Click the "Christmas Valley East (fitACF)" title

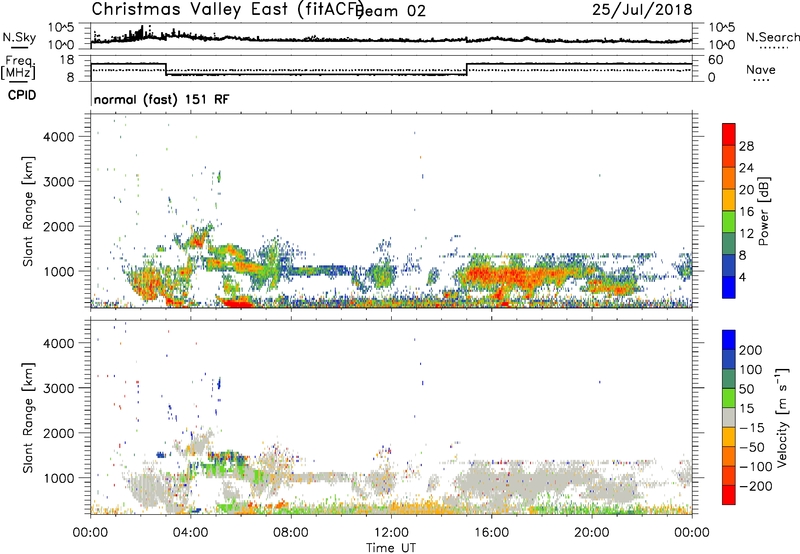(228, 9)
